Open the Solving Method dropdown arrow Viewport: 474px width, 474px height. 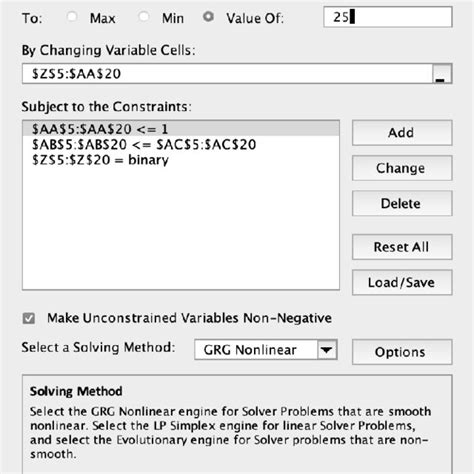pos(327,350)
